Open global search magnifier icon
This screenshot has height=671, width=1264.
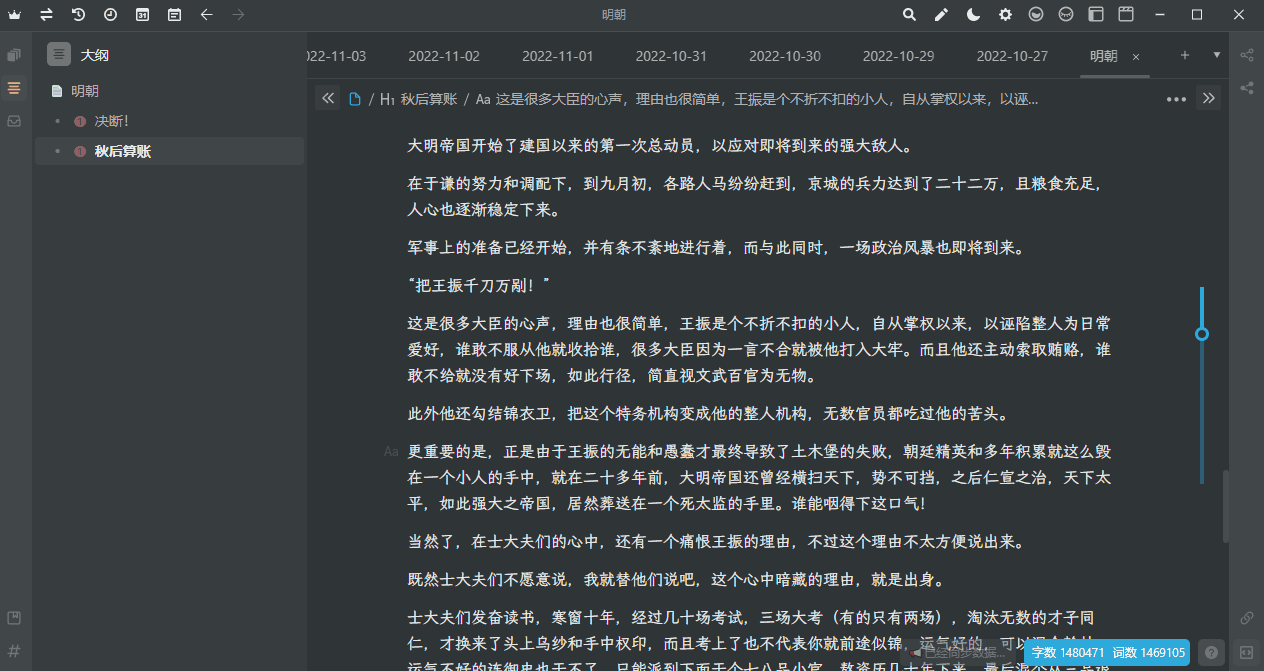click(909, 15)
